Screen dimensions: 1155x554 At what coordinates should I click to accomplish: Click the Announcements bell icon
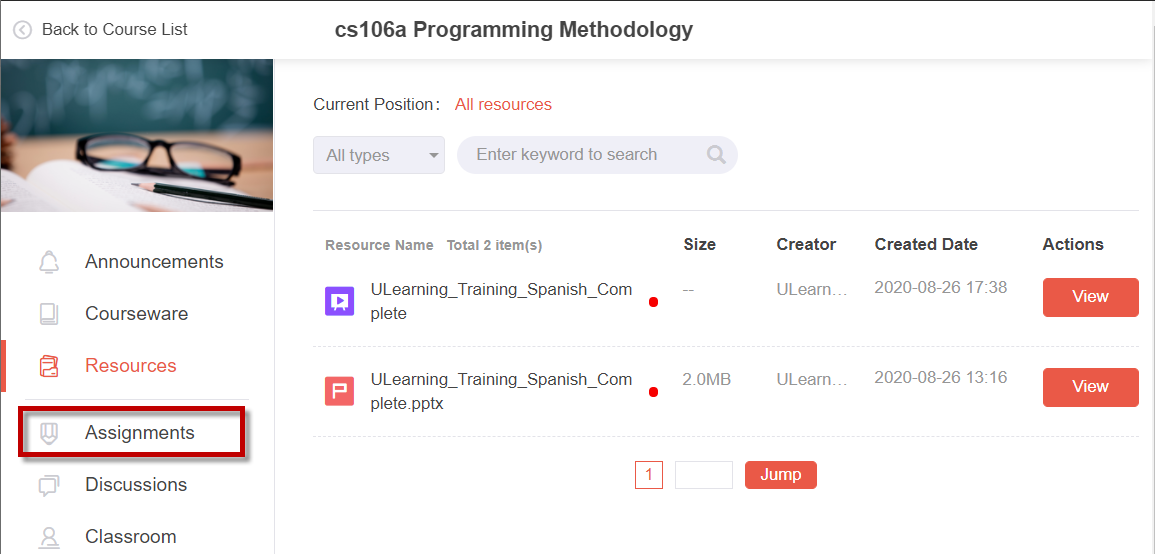pos(49,262)
